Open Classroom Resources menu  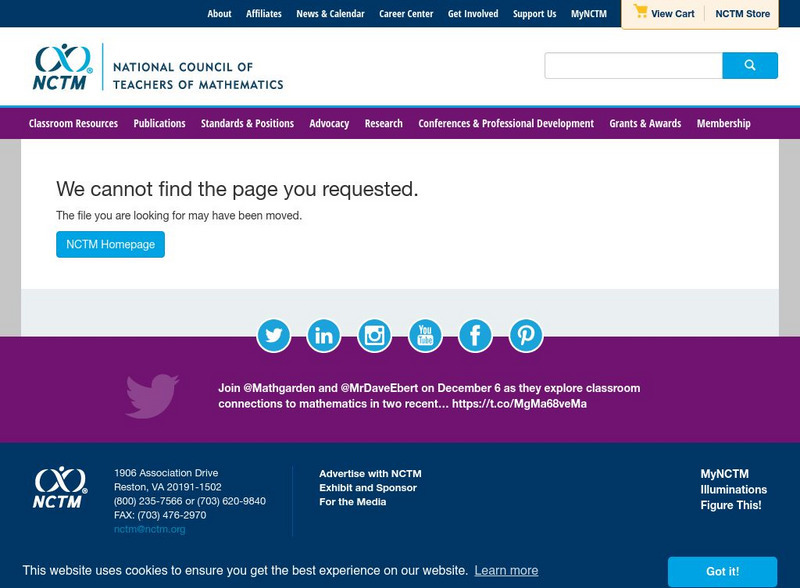point(73,124)
